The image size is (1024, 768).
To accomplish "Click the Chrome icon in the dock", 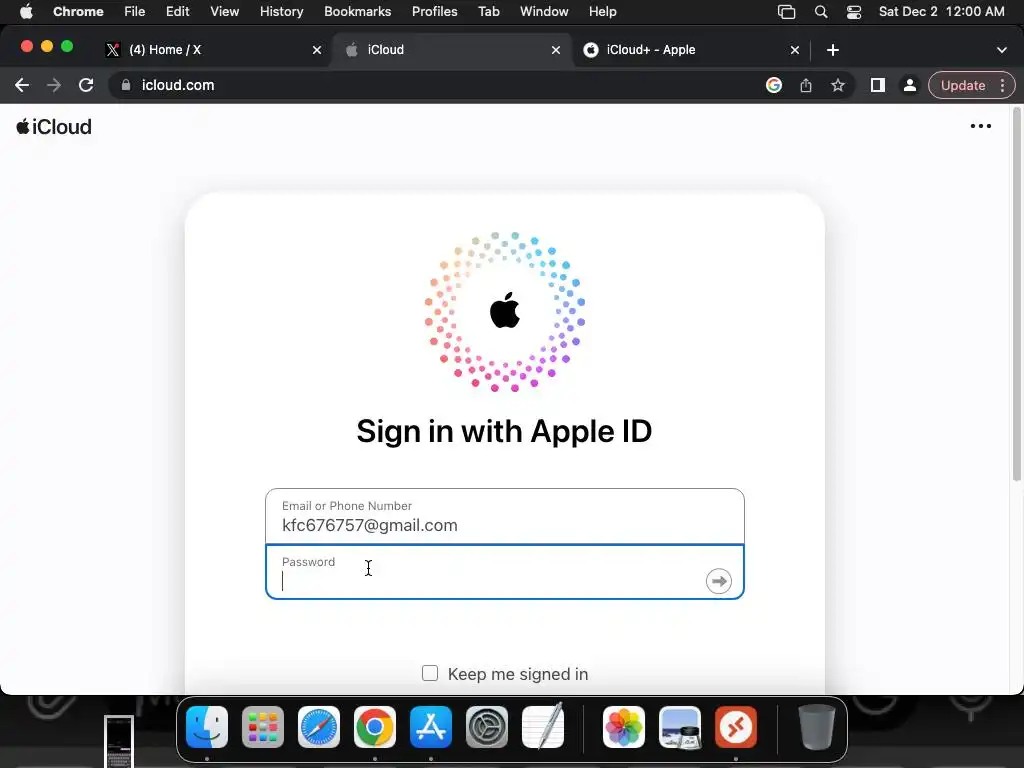I will click(375, 727).
